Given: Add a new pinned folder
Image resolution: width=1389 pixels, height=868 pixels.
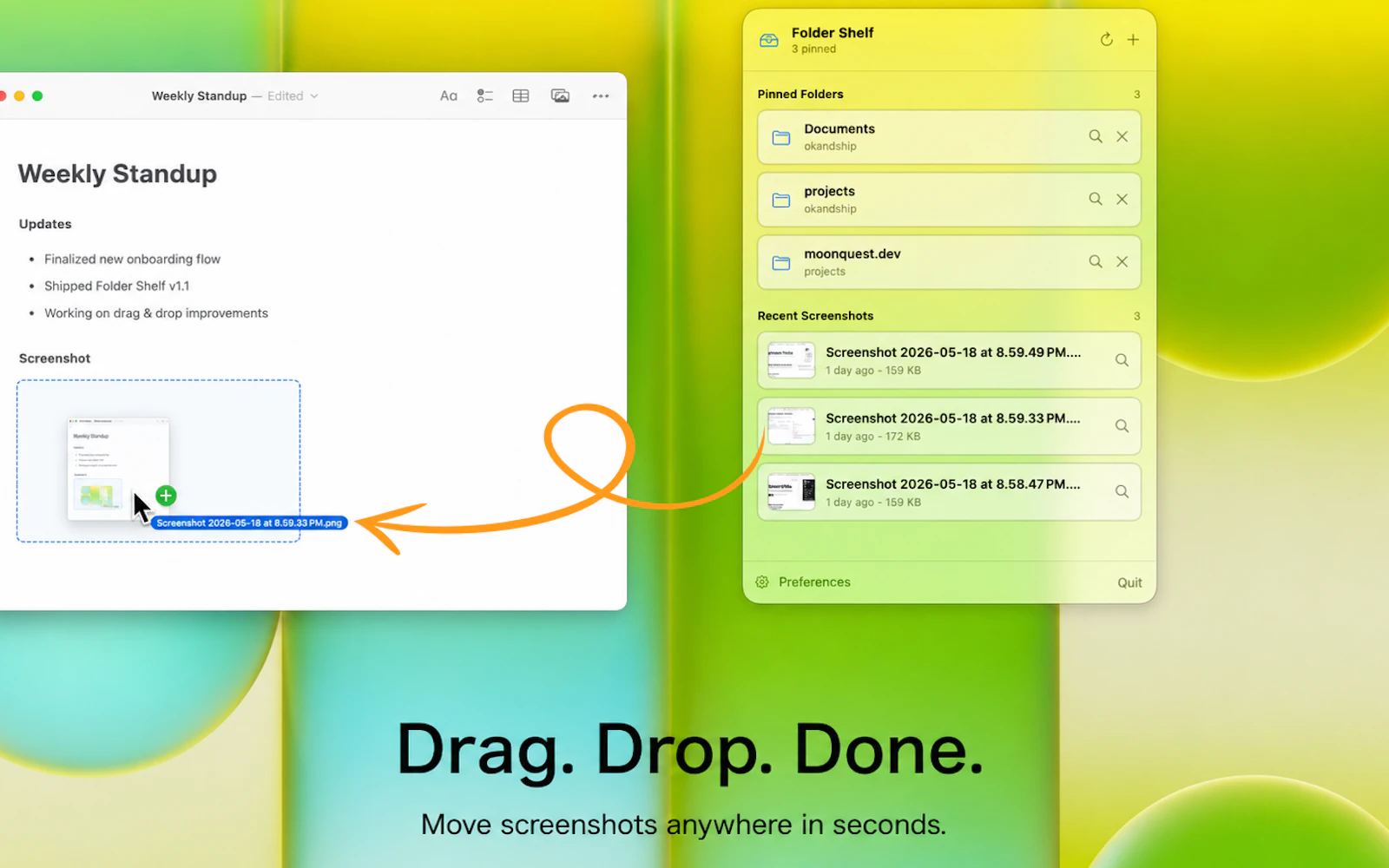Looking at the screenshot, I should pyautogui.click(x=1133, y=40).
